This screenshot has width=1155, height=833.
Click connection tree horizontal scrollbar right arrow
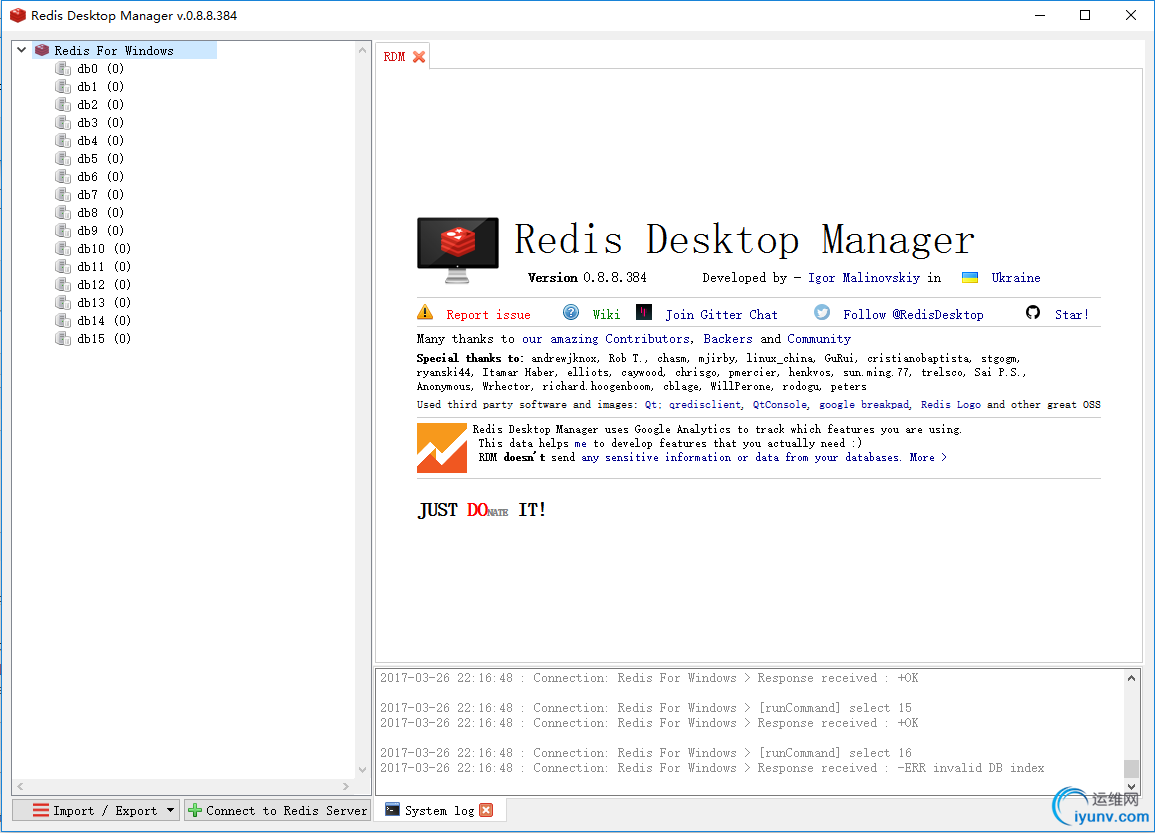[345, 786]
